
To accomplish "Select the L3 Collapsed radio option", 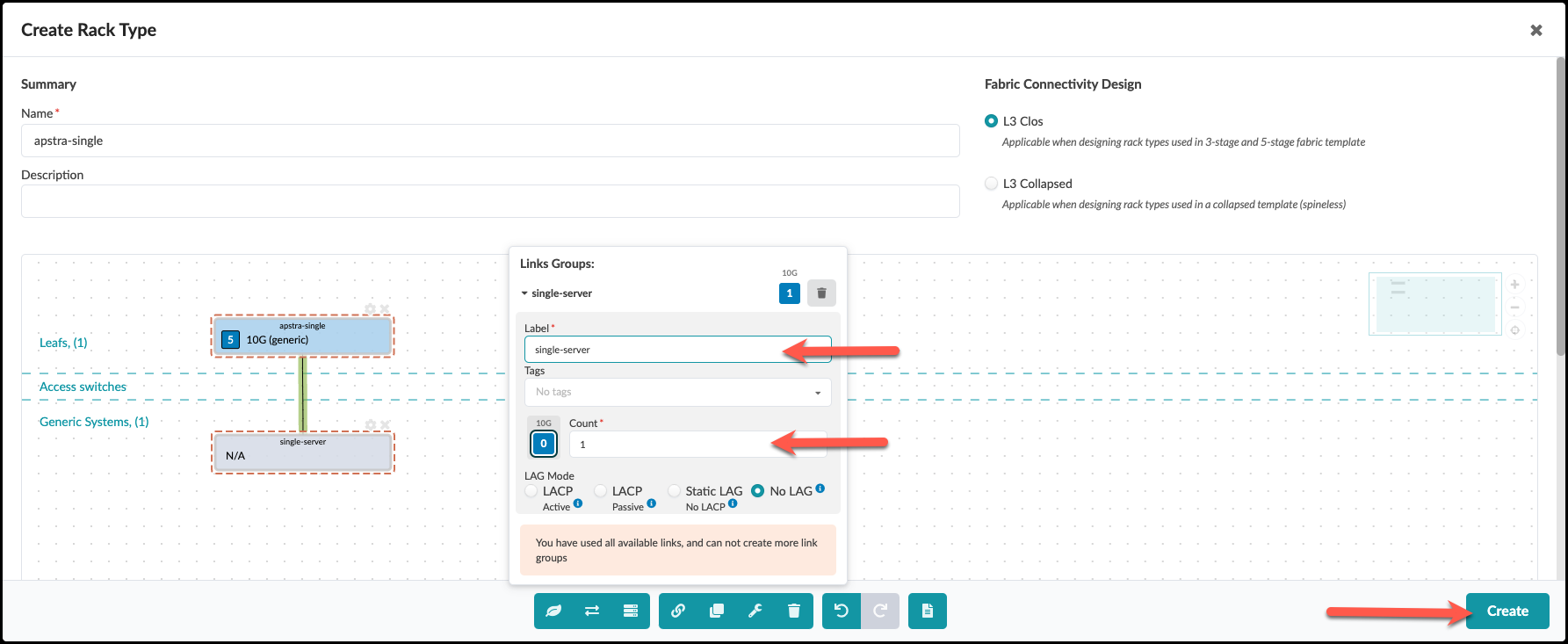I will pos(992,184).
